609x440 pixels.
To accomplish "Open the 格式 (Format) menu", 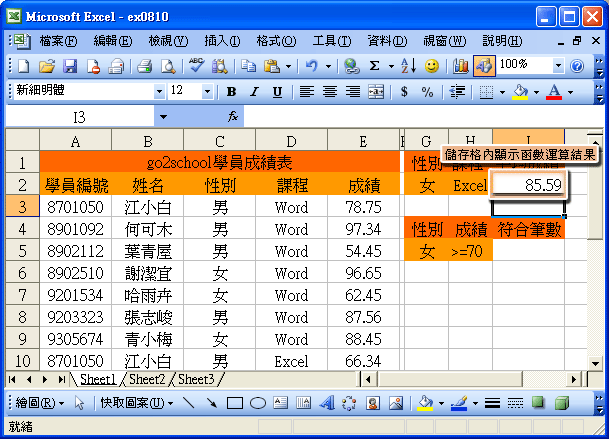I will 277,41.
